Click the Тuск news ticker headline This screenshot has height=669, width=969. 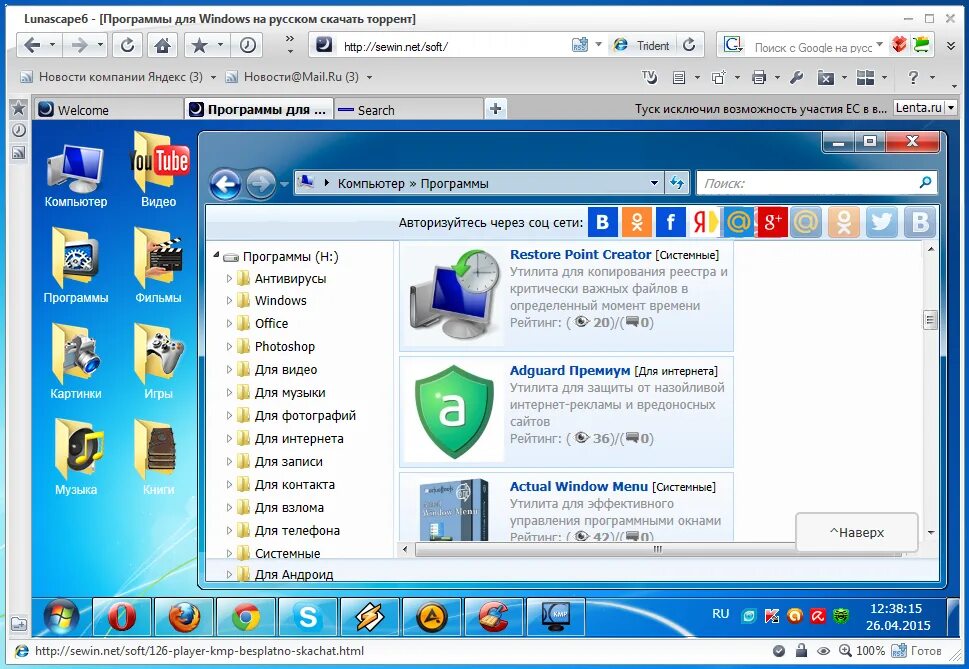click(761, 109)
